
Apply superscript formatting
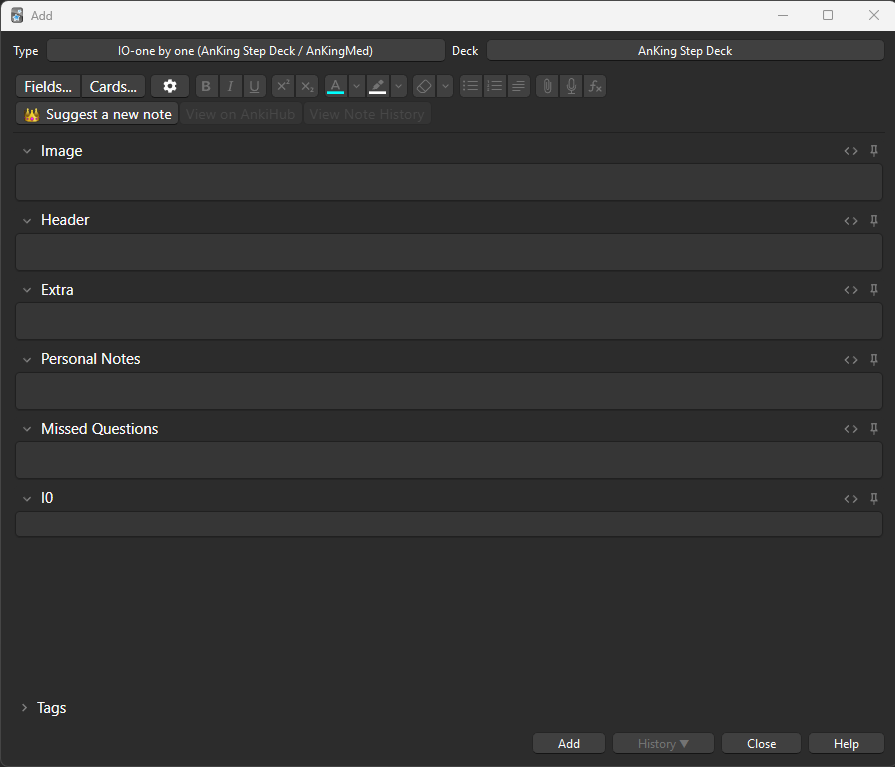tap(283, 87)
